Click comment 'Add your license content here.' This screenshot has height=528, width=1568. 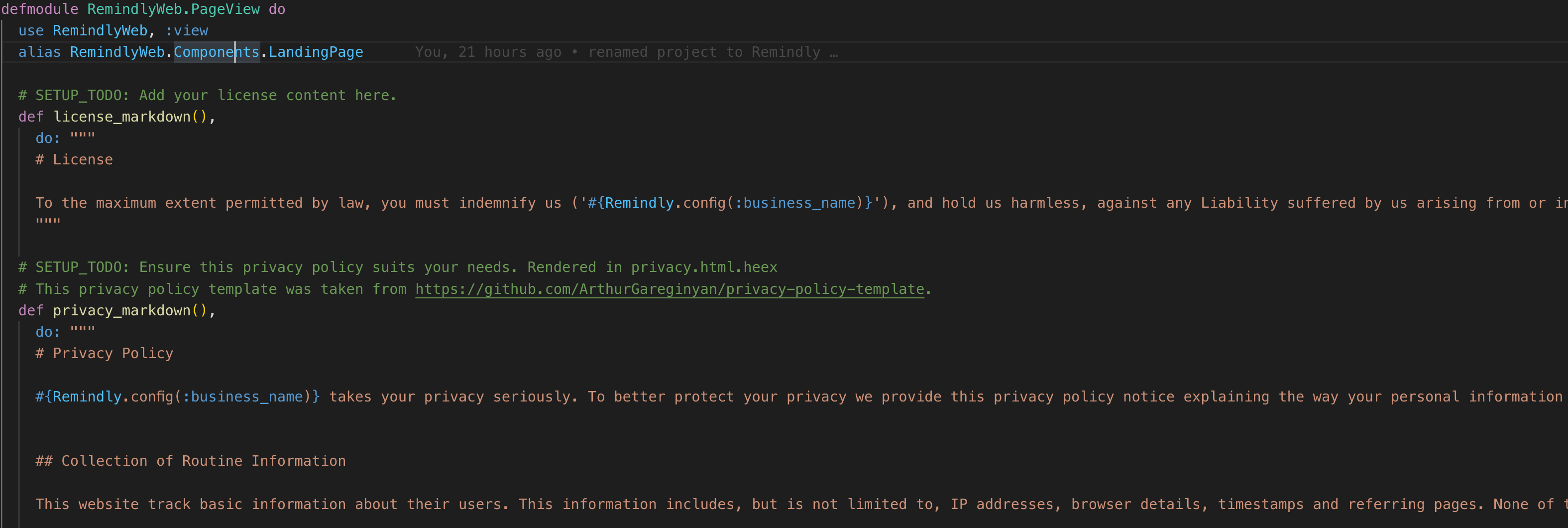[267, 95]
